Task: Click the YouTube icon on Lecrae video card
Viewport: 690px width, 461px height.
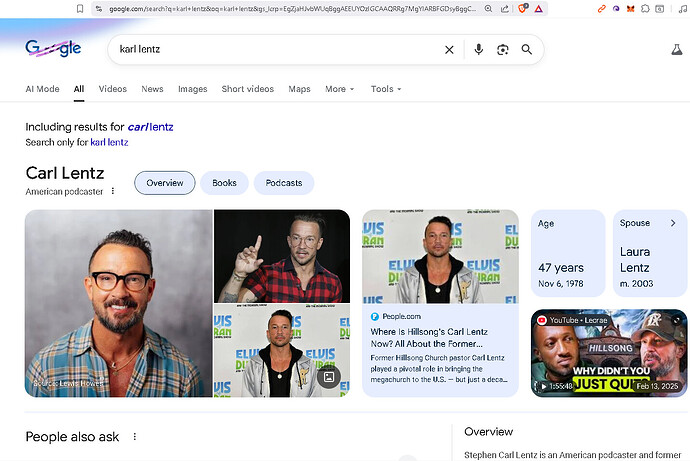Action: (x=542, y=320)
